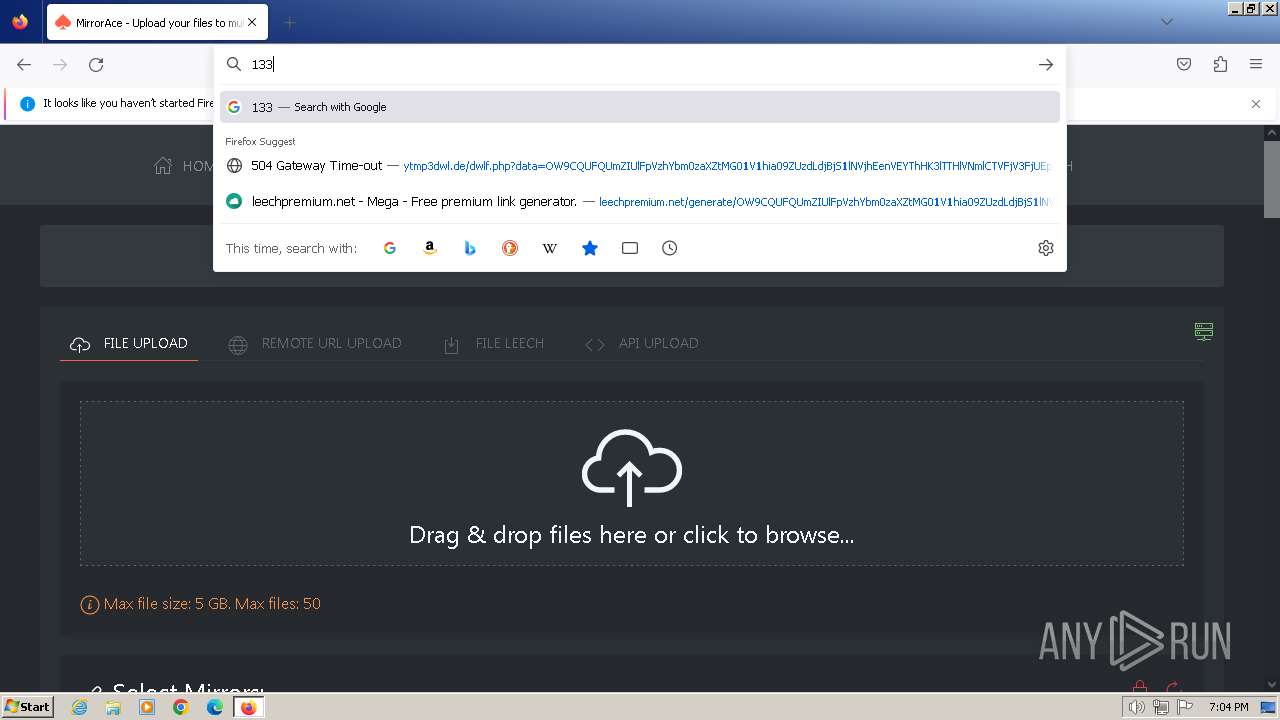
Task: Go back to previous page
Action: [x=24, y=64]
